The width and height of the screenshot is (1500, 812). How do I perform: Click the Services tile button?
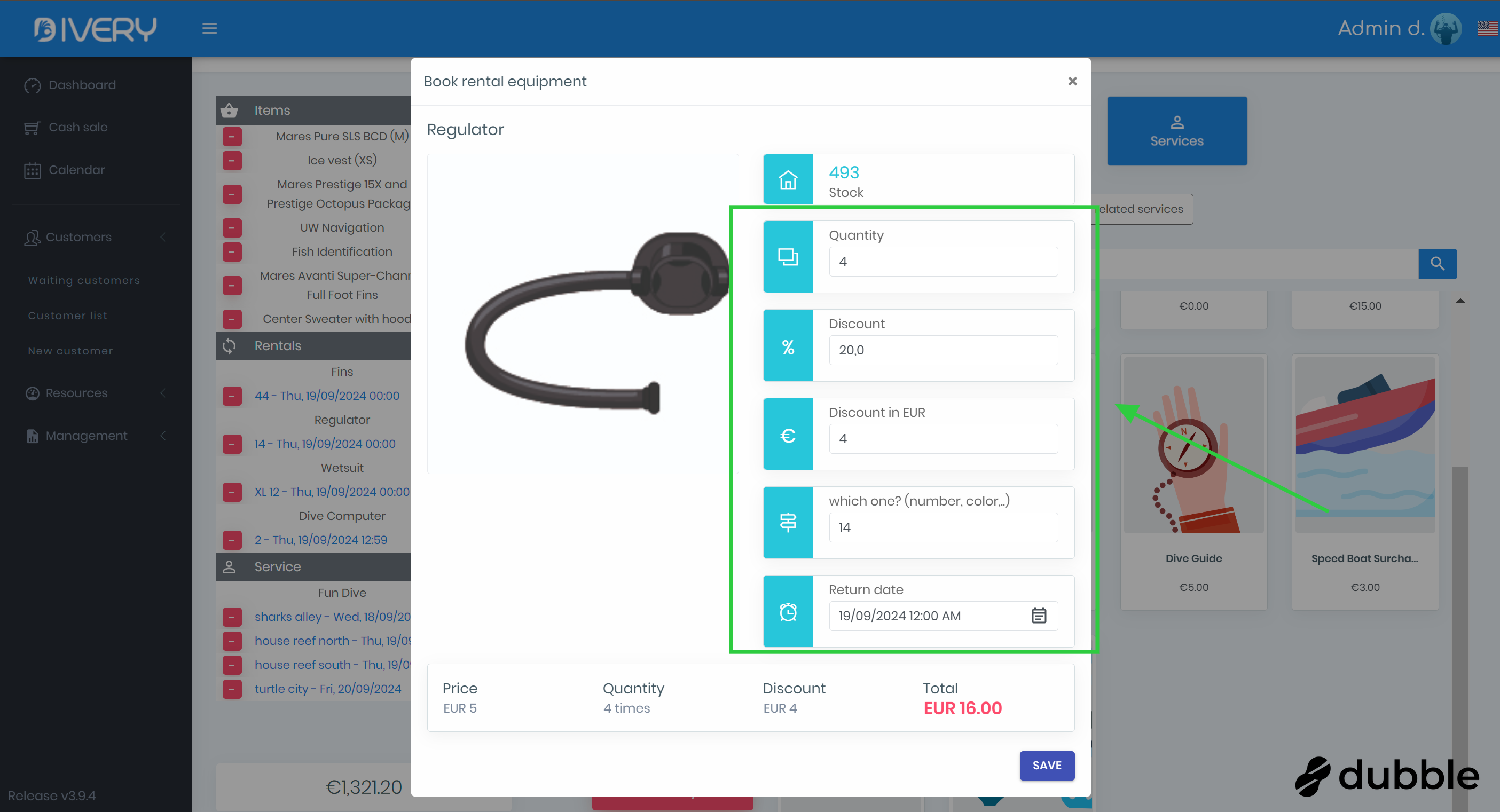[1176, 131]
